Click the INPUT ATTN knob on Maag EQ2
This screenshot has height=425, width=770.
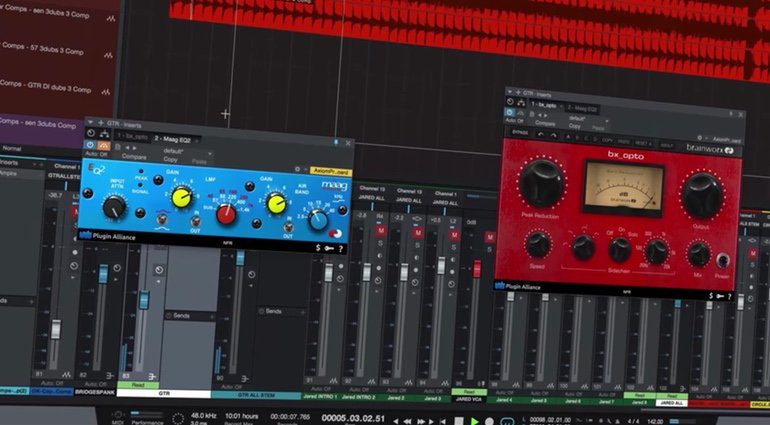(114, 207)
